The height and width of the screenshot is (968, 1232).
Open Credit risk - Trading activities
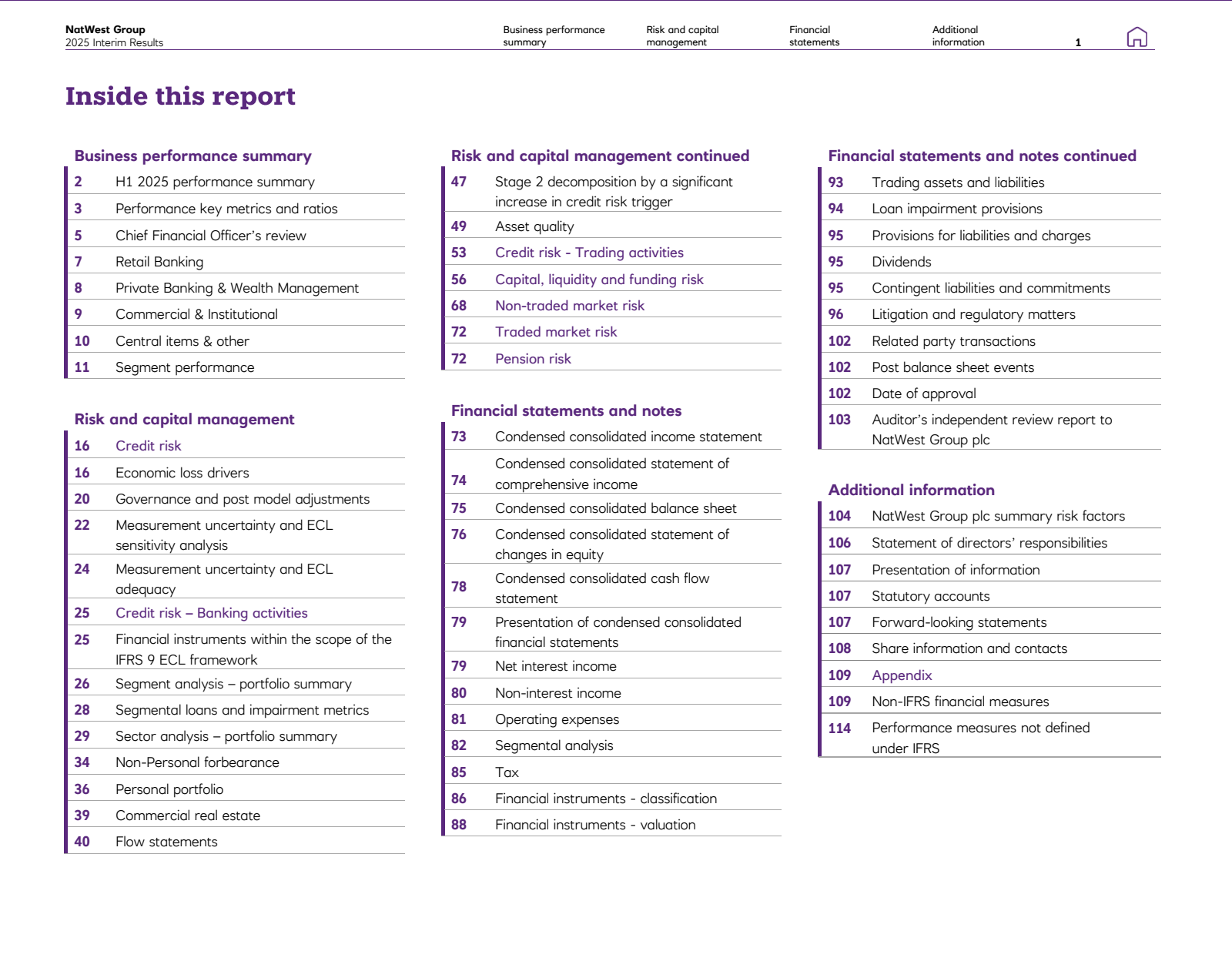589,253
